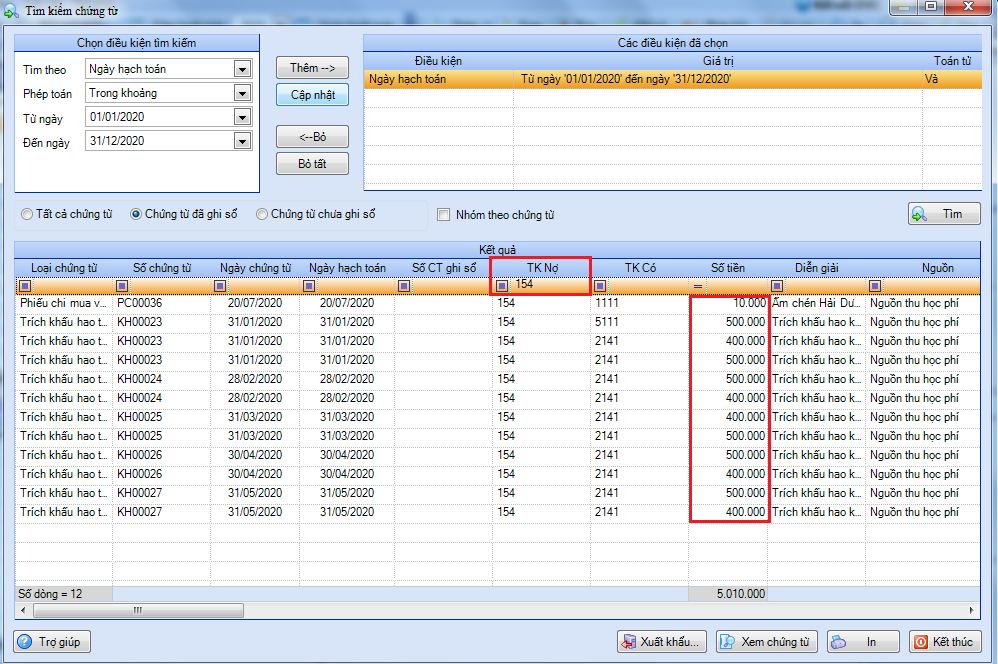Click the Số tiền column header

pos(727,268)
